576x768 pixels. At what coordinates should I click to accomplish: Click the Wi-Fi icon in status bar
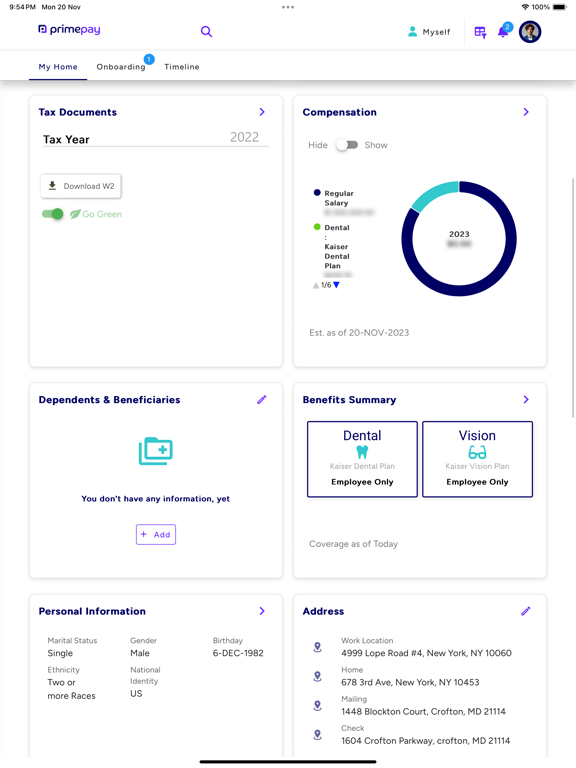point(525,7)
